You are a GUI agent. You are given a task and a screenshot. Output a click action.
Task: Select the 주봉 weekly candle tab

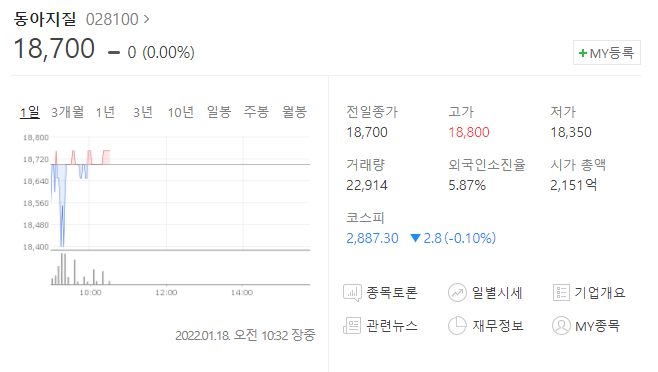coord(256,112)
